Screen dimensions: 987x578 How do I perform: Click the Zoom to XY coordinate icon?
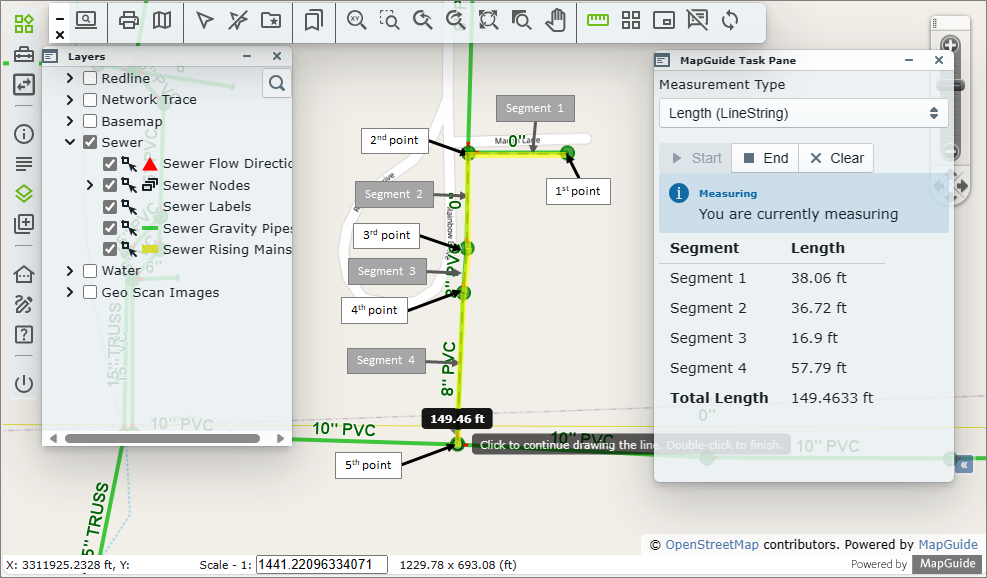click(356, 20)
